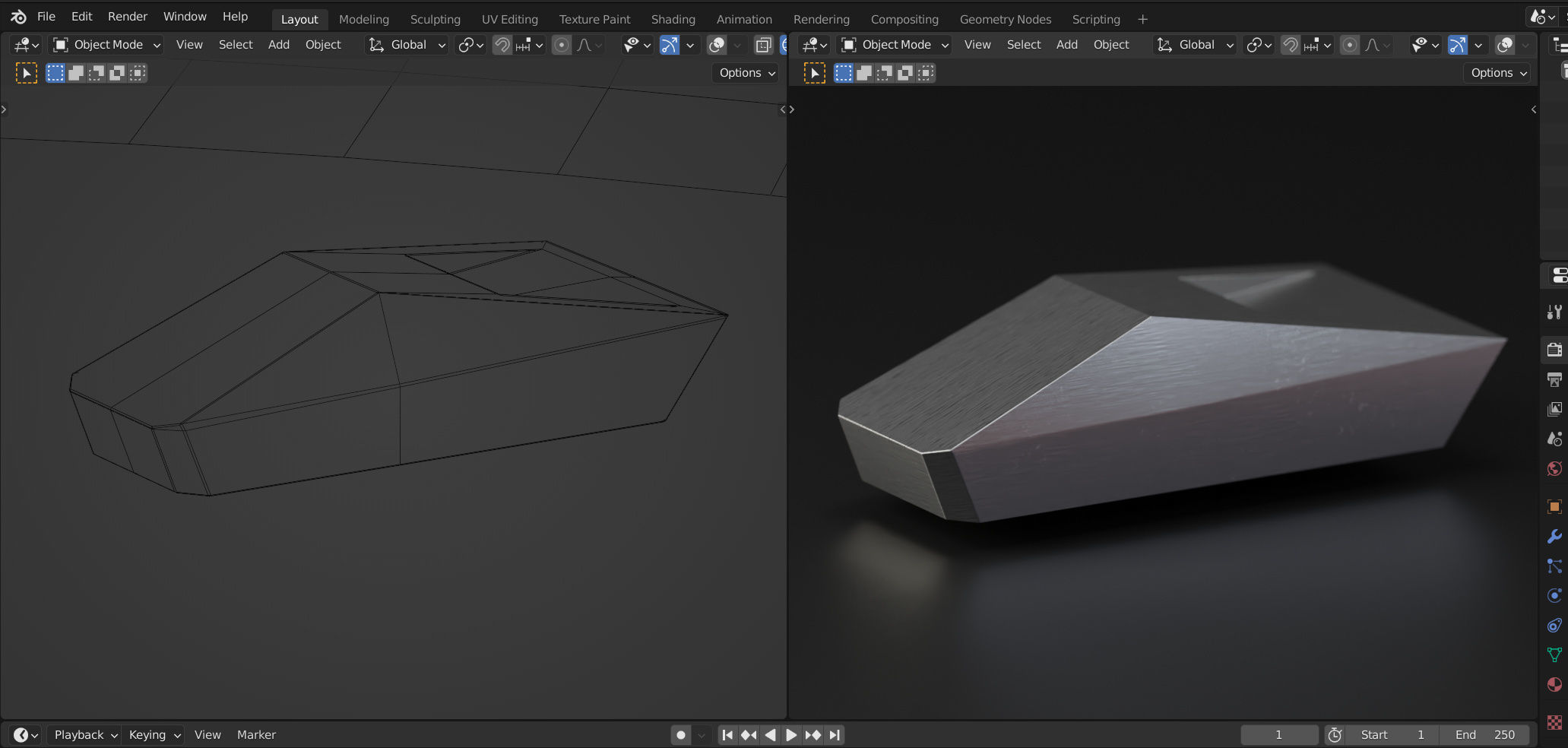Screen dimensions: 1568x748
Task: Open object visibility eye dropdown in left viewport
Action: (637, 45)
